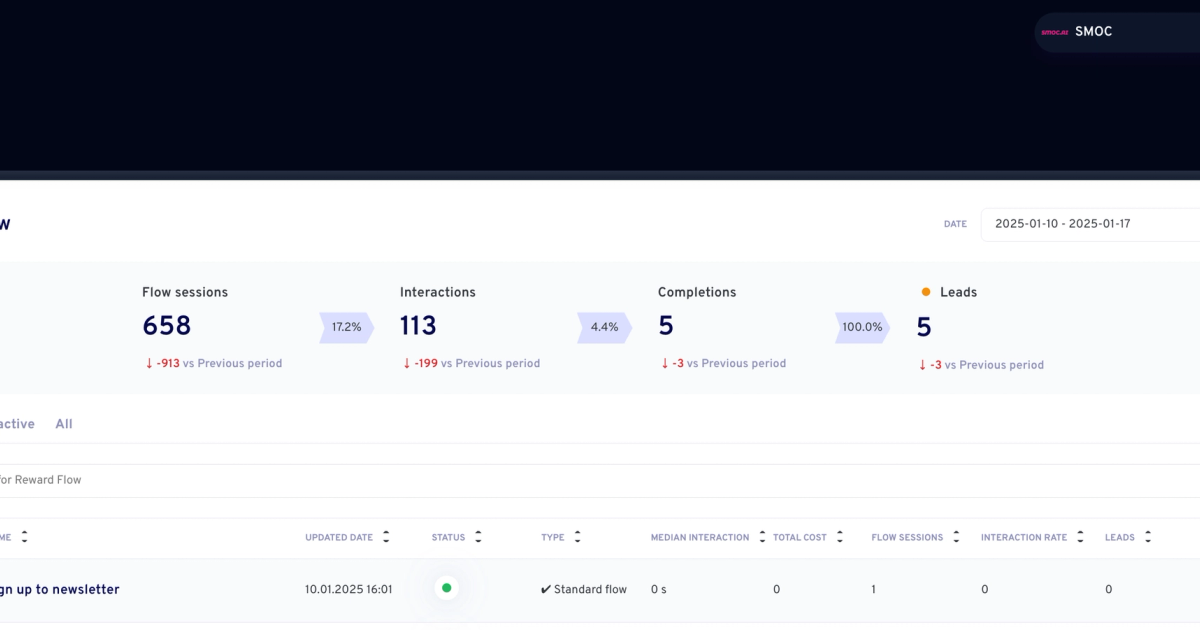This screenshot has height=630, width=1200.
Task: Click the orange dot beside Leads
Action: point(926,292)
